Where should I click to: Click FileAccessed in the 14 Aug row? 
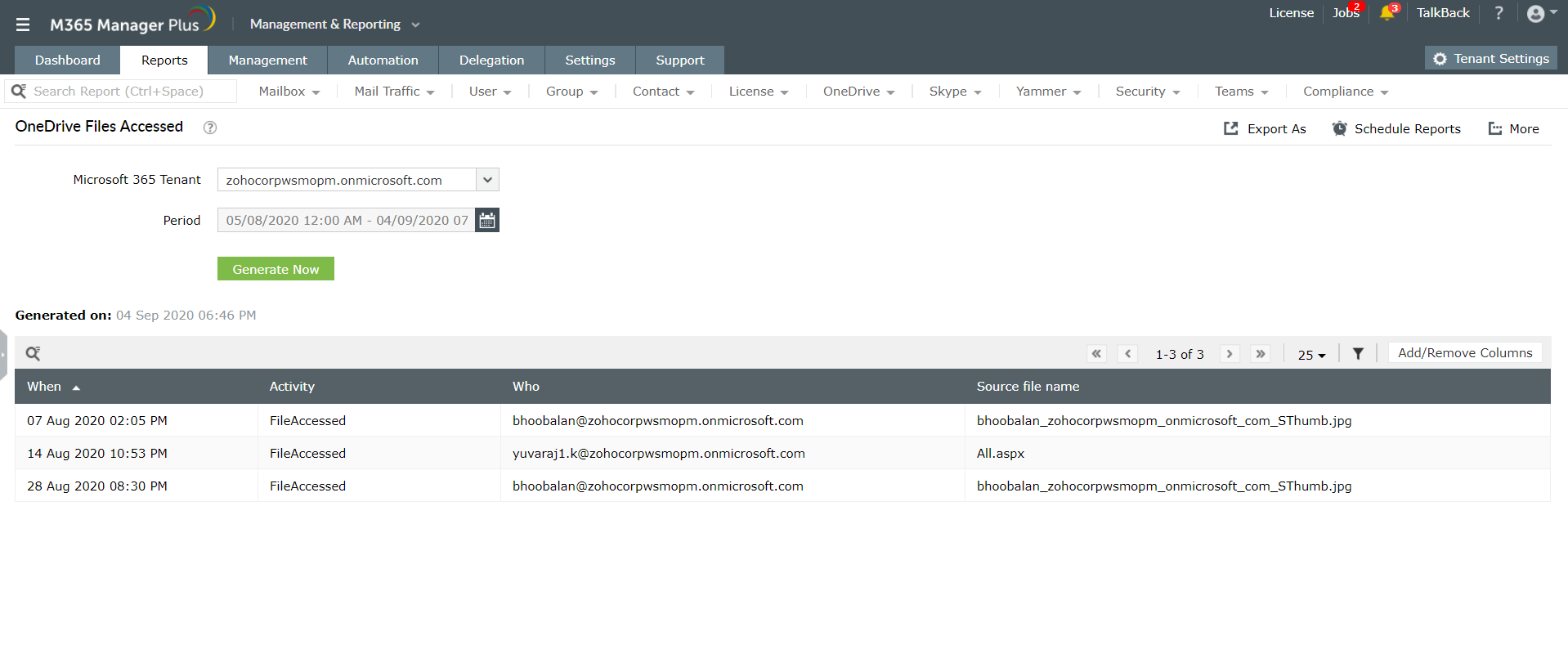307,454
